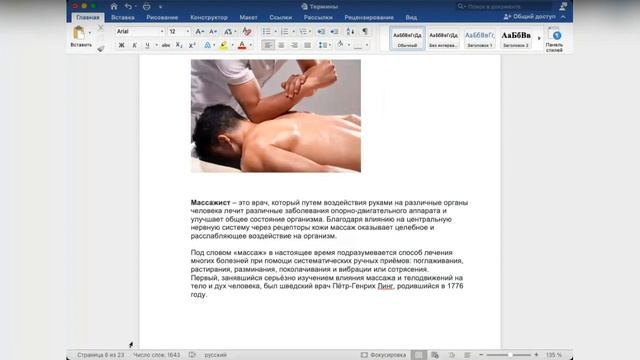Apply yellow text highlight color
This screenshot has height=360, width=640.
[223, 45]
